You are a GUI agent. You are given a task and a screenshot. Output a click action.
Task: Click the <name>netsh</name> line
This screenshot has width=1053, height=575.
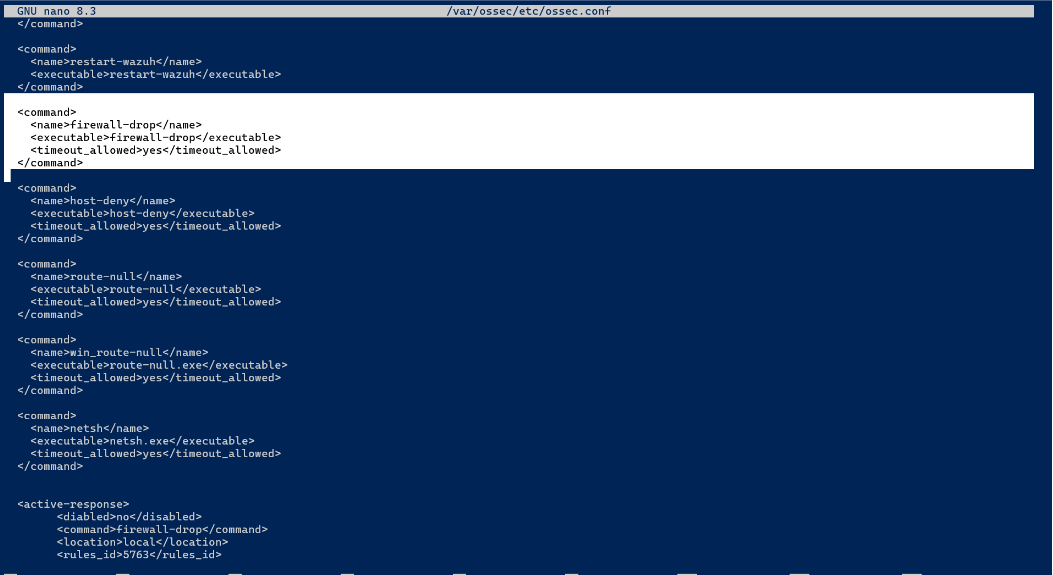coord(89,429)
